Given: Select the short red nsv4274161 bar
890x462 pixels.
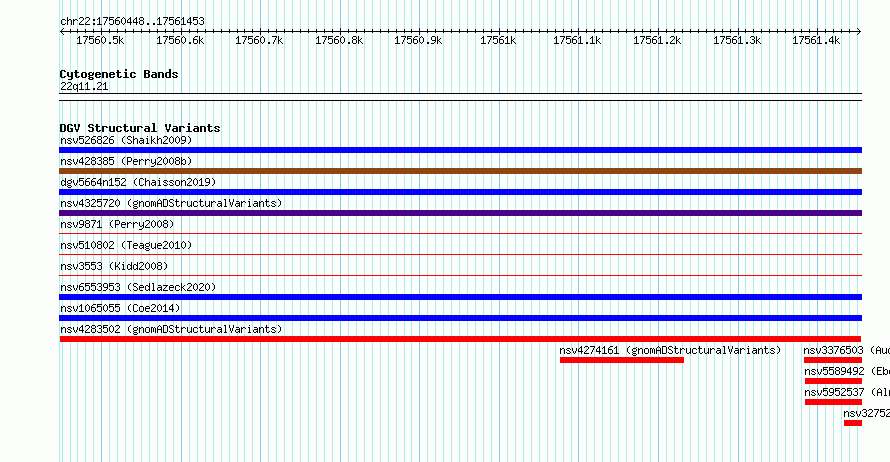Looking at the screenshot, I should point(622,360).
